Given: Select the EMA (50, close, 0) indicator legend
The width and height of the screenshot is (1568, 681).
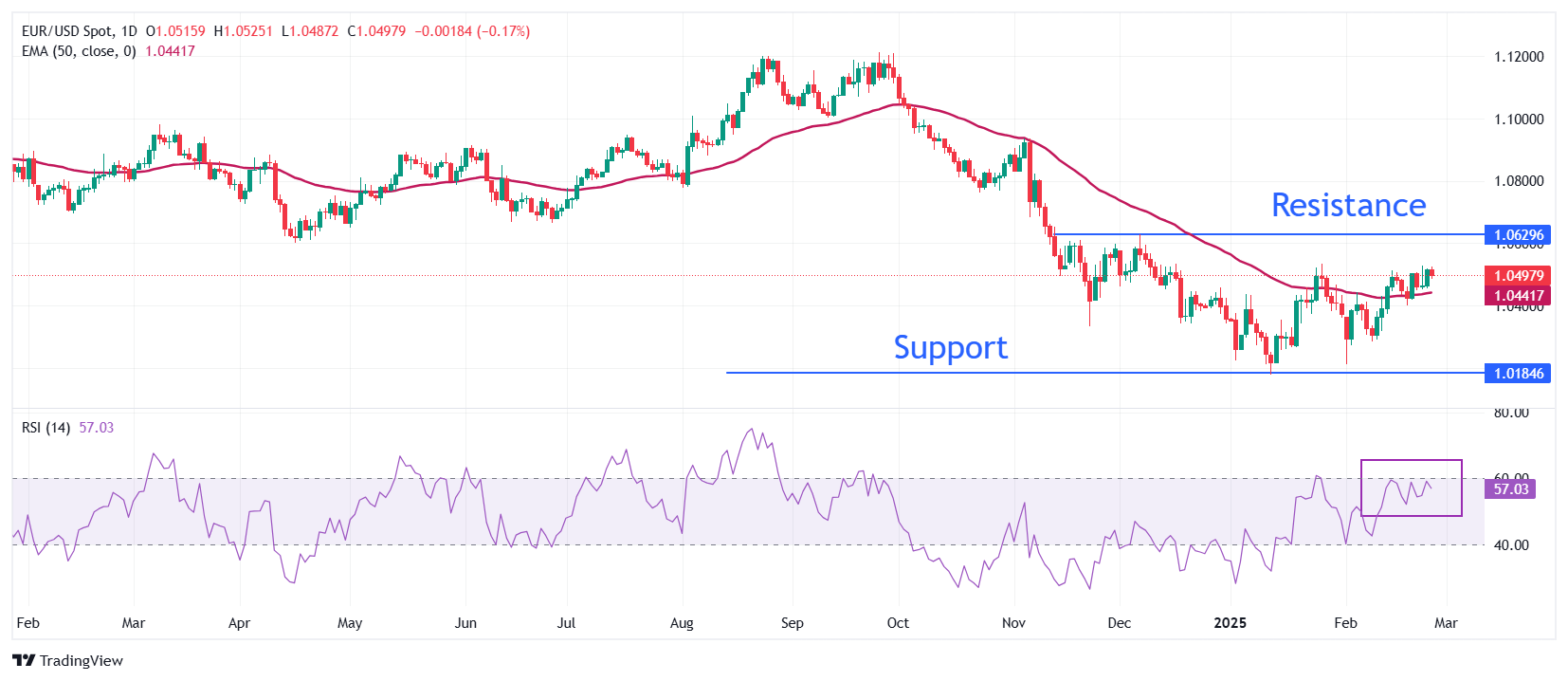Looking at the screenshot, I should 79,51.
